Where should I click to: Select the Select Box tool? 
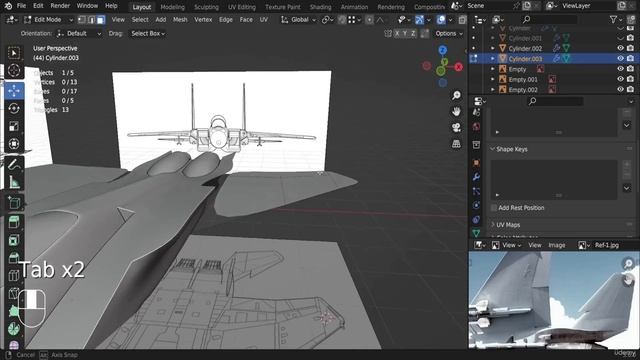(14, 53)
